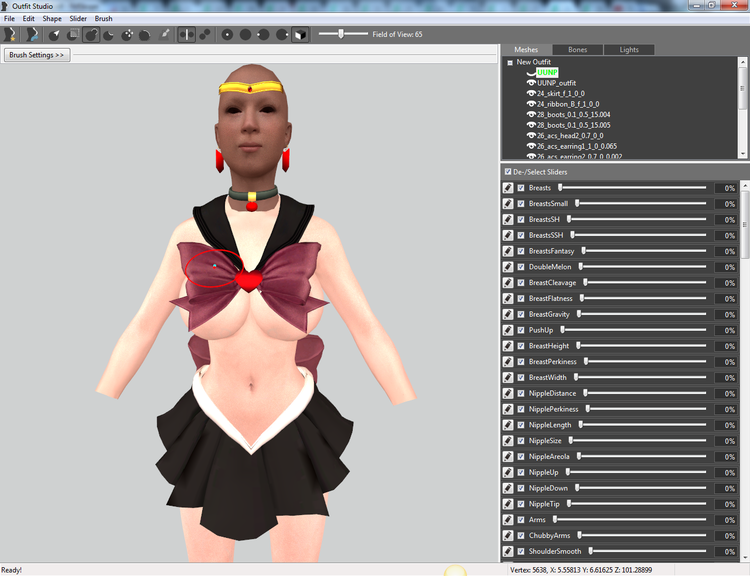Click the red heart brooch on model
This screenshot has height=576, width=750.
coord(249,280)
